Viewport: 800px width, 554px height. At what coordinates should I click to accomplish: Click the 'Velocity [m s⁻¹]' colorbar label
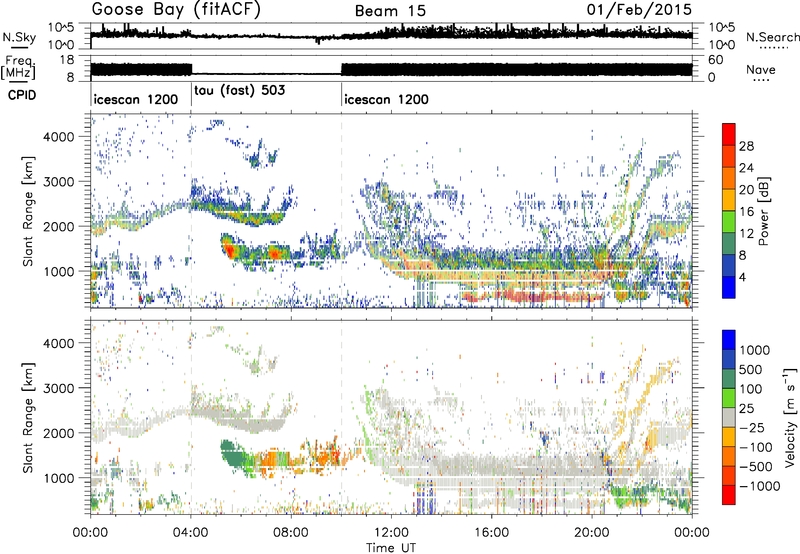tap(790, 417)
